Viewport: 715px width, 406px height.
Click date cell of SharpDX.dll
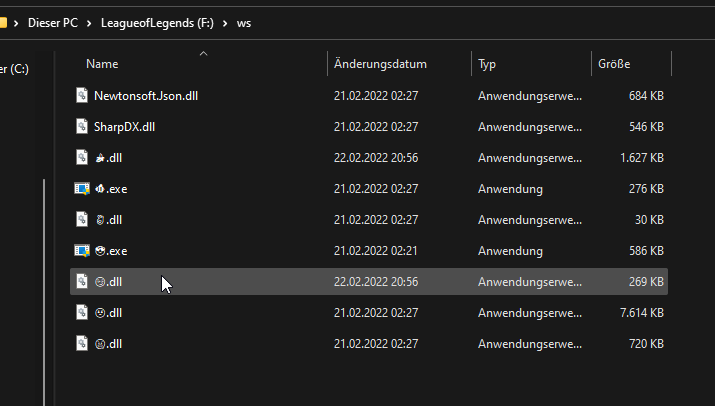coord(376,127)
